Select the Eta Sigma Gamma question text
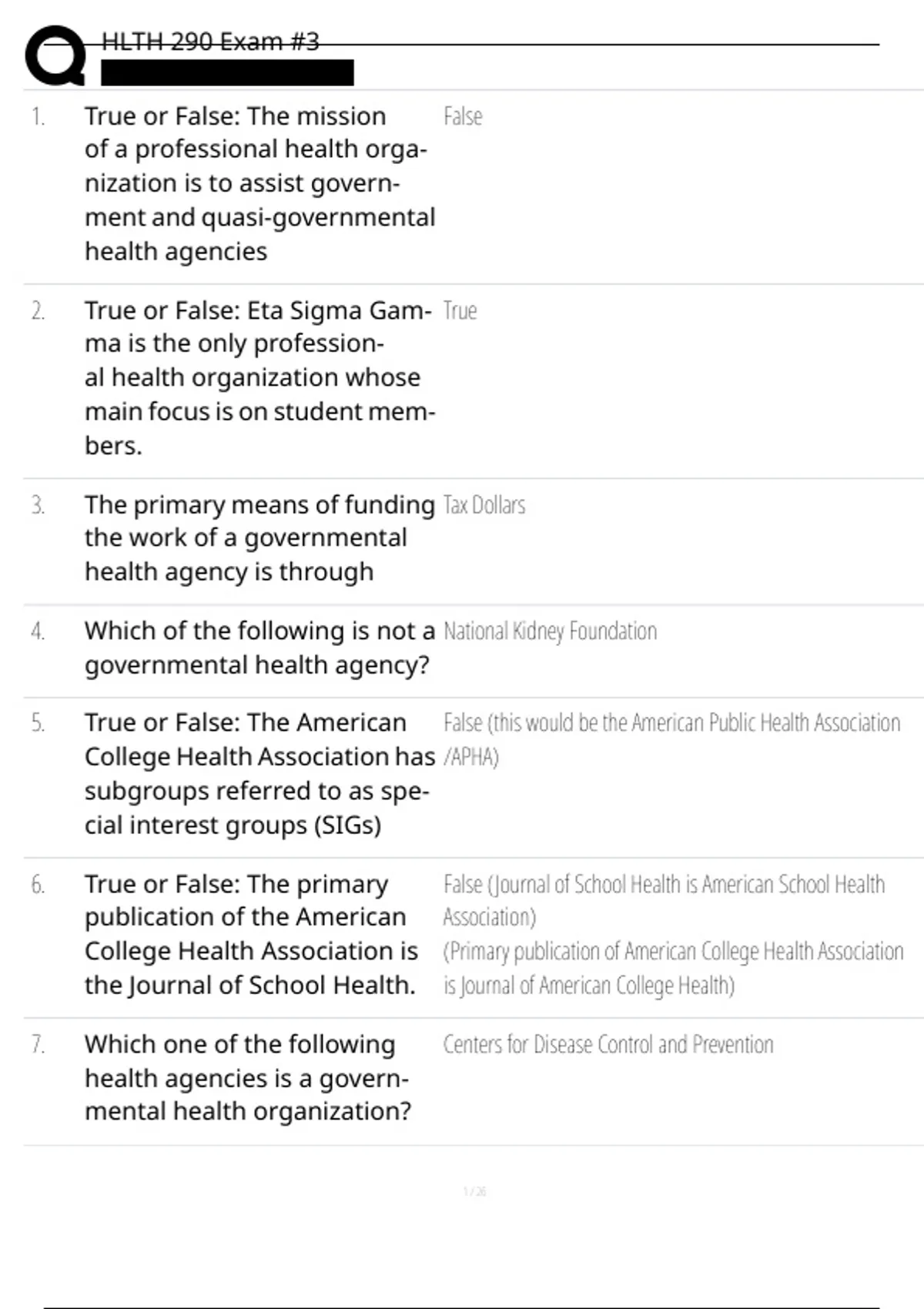This screenshot has height=1309, width=924. pos(259,377)
